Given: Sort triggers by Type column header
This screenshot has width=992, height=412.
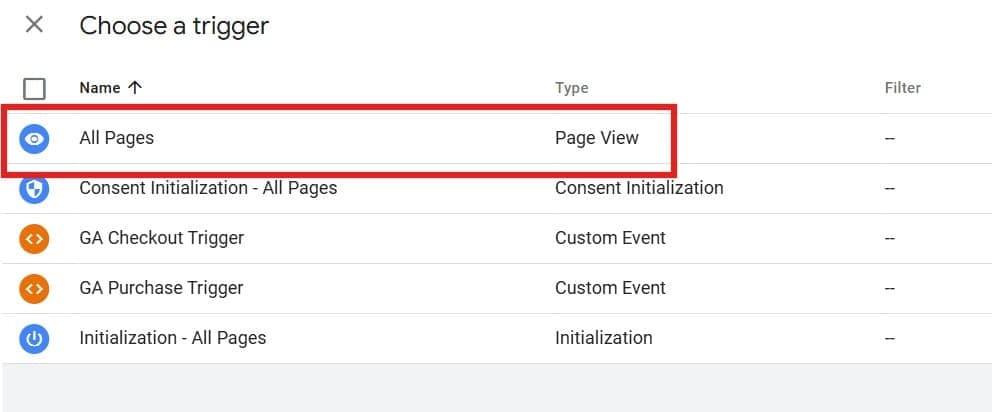Looking at the screenshot, I should [x=571, y=88].
